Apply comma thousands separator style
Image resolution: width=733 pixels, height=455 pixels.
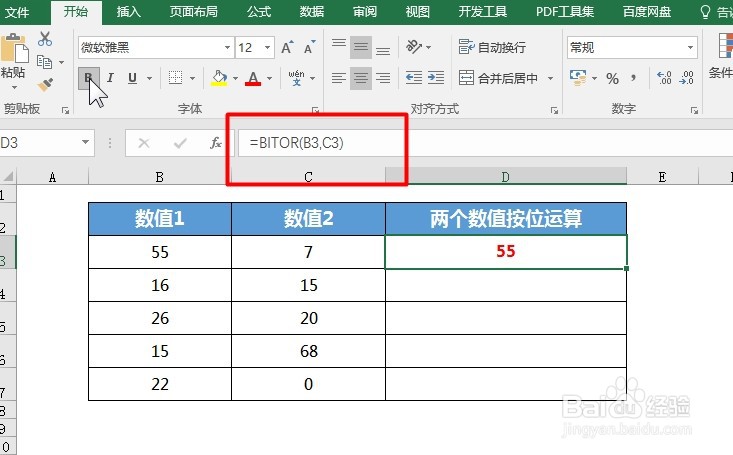coord(634,78)
